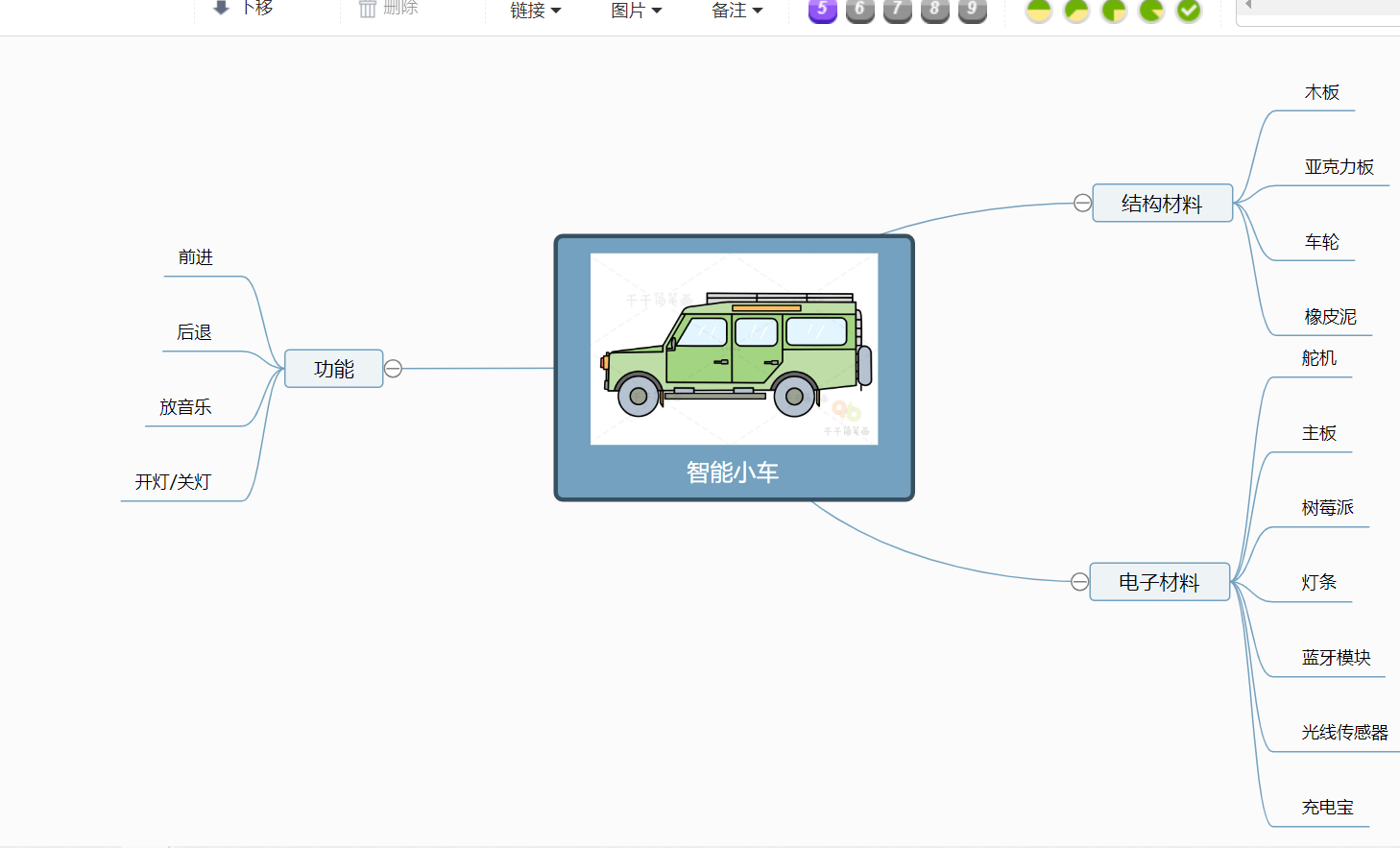Viewport: 1400px width, 848px height.
Task: Select the 灯条 child node
Action: pyautogui.click(x=1319, y=583)
